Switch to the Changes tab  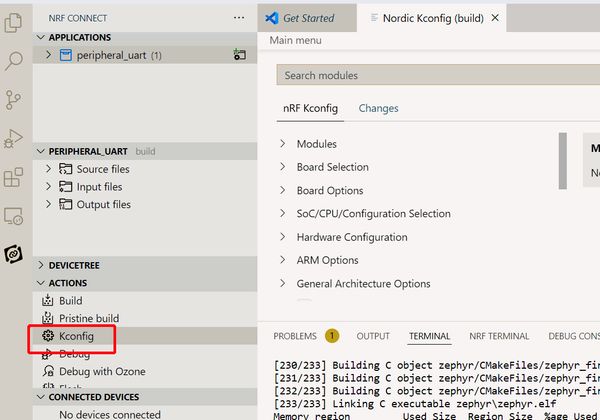pyautogui.click(x=378, y=109)
